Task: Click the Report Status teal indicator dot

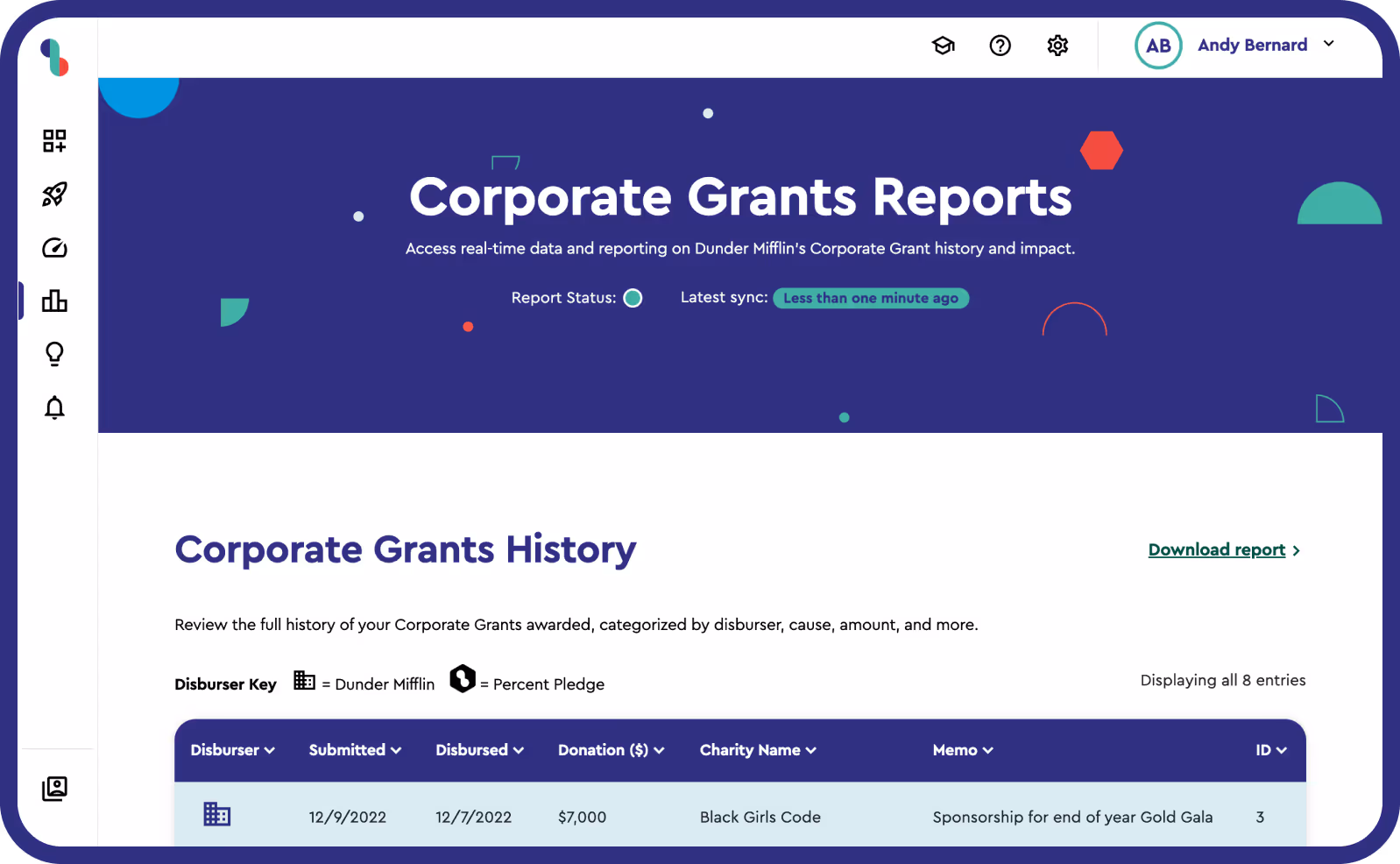Action: tap(633, 298)
